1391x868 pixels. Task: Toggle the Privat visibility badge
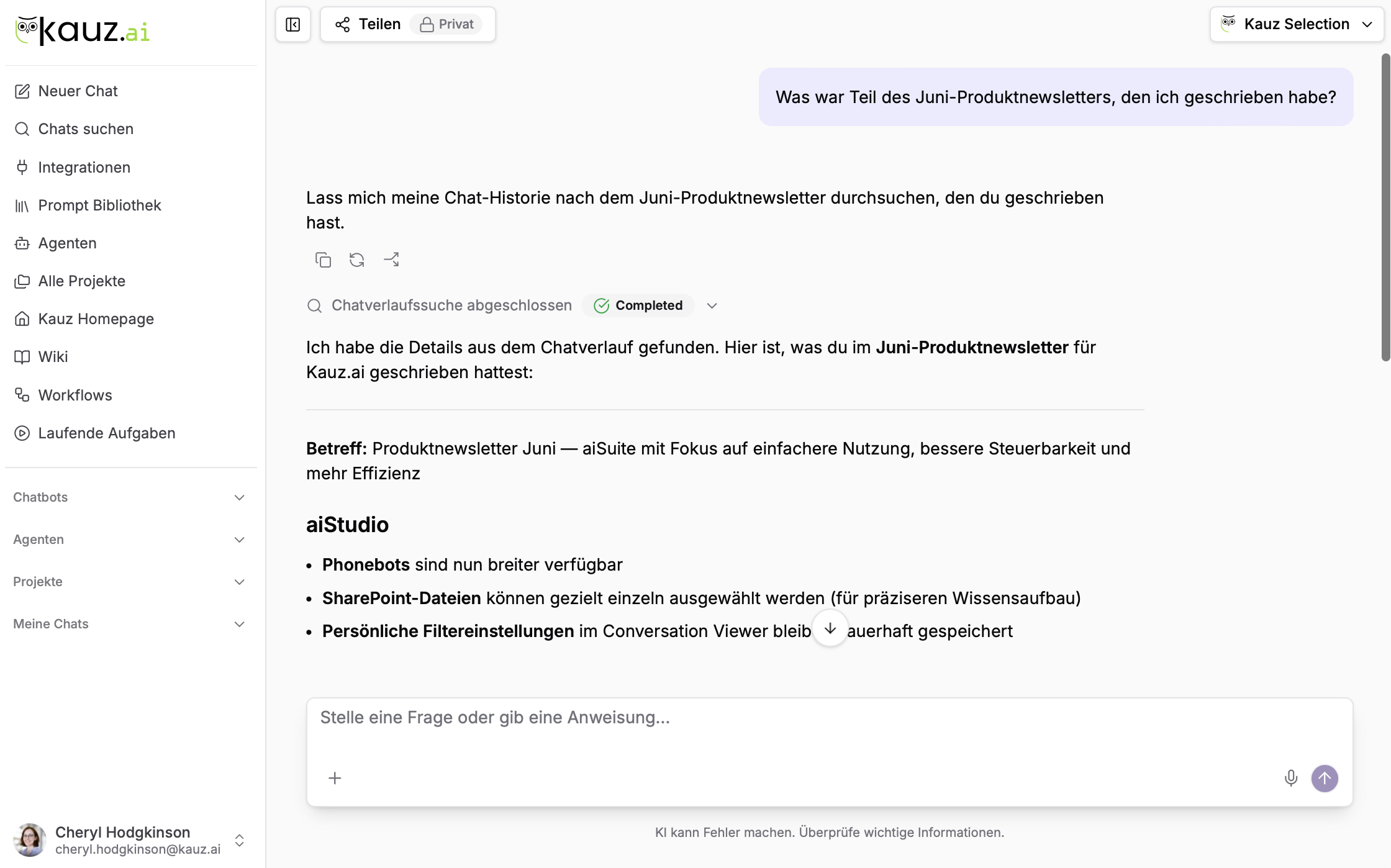(x=446, y=24)
